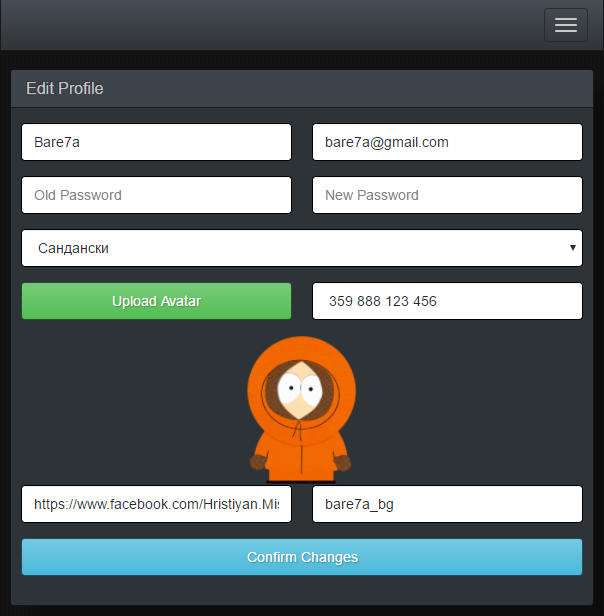Click the Facebook URL field
This screenshot has width=604, height=616.
point(156,504)
